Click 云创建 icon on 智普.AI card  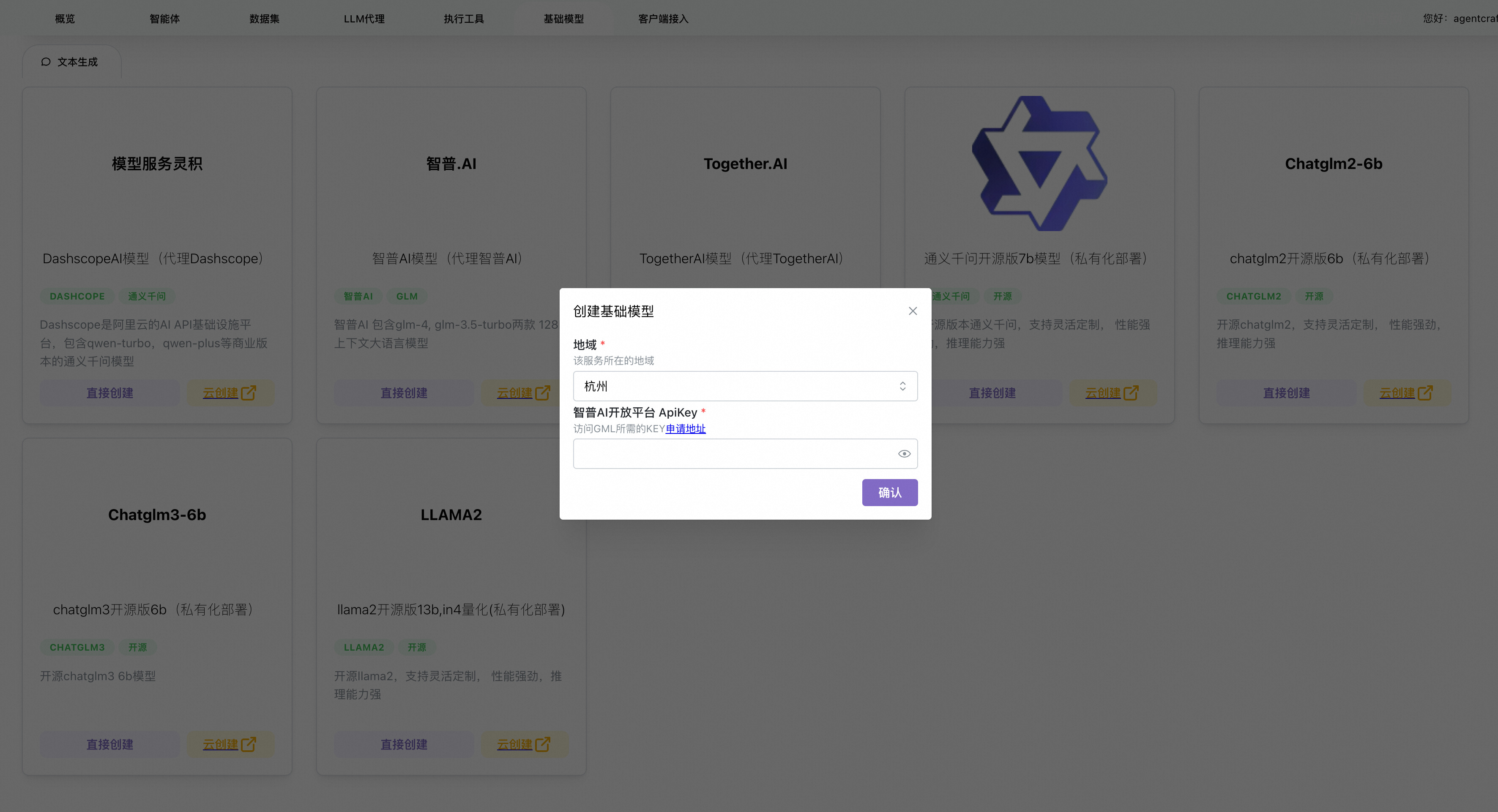[542, 393]
